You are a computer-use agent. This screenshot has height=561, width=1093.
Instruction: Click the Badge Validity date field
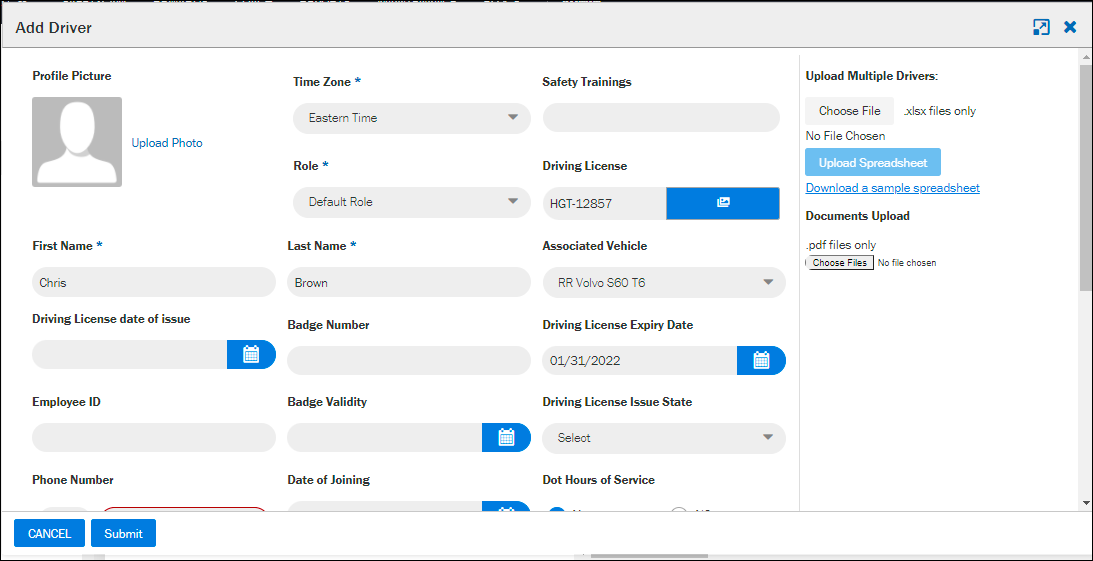tap(385, 437)
